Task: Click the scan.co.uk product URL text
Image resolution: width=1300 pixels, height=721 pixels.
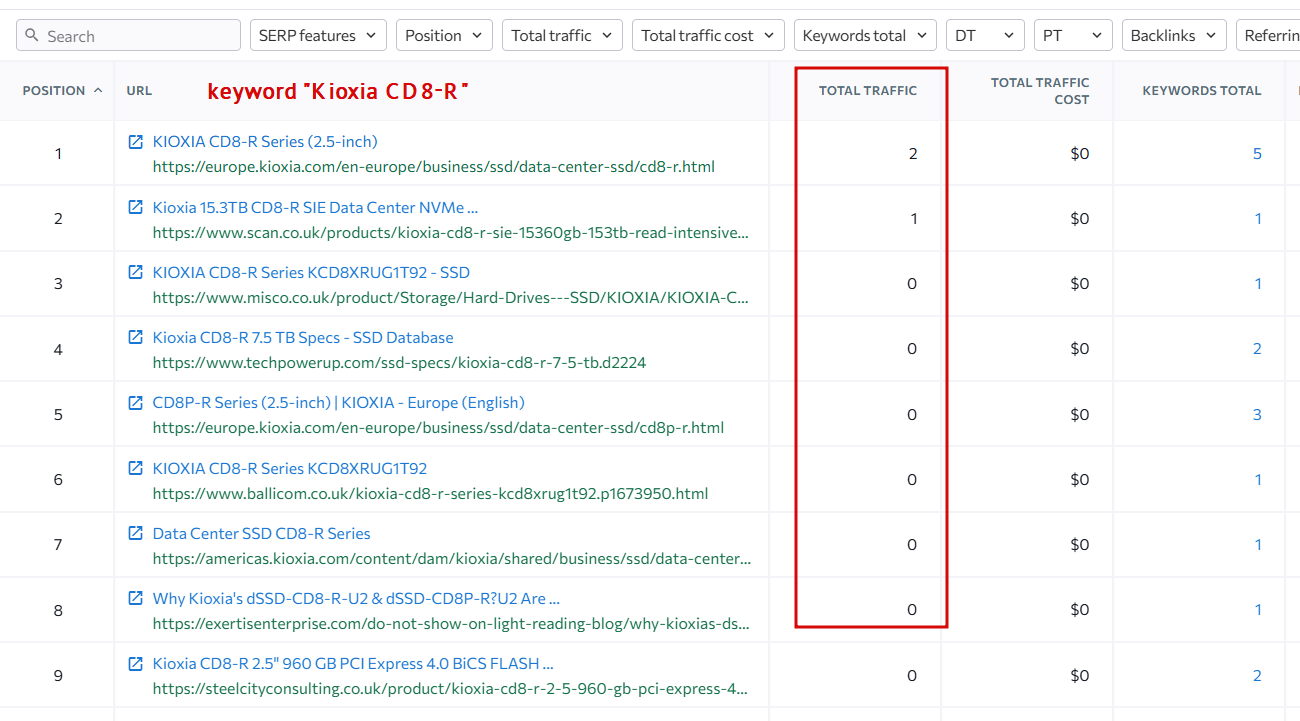Action: click(x=451, y=233)
